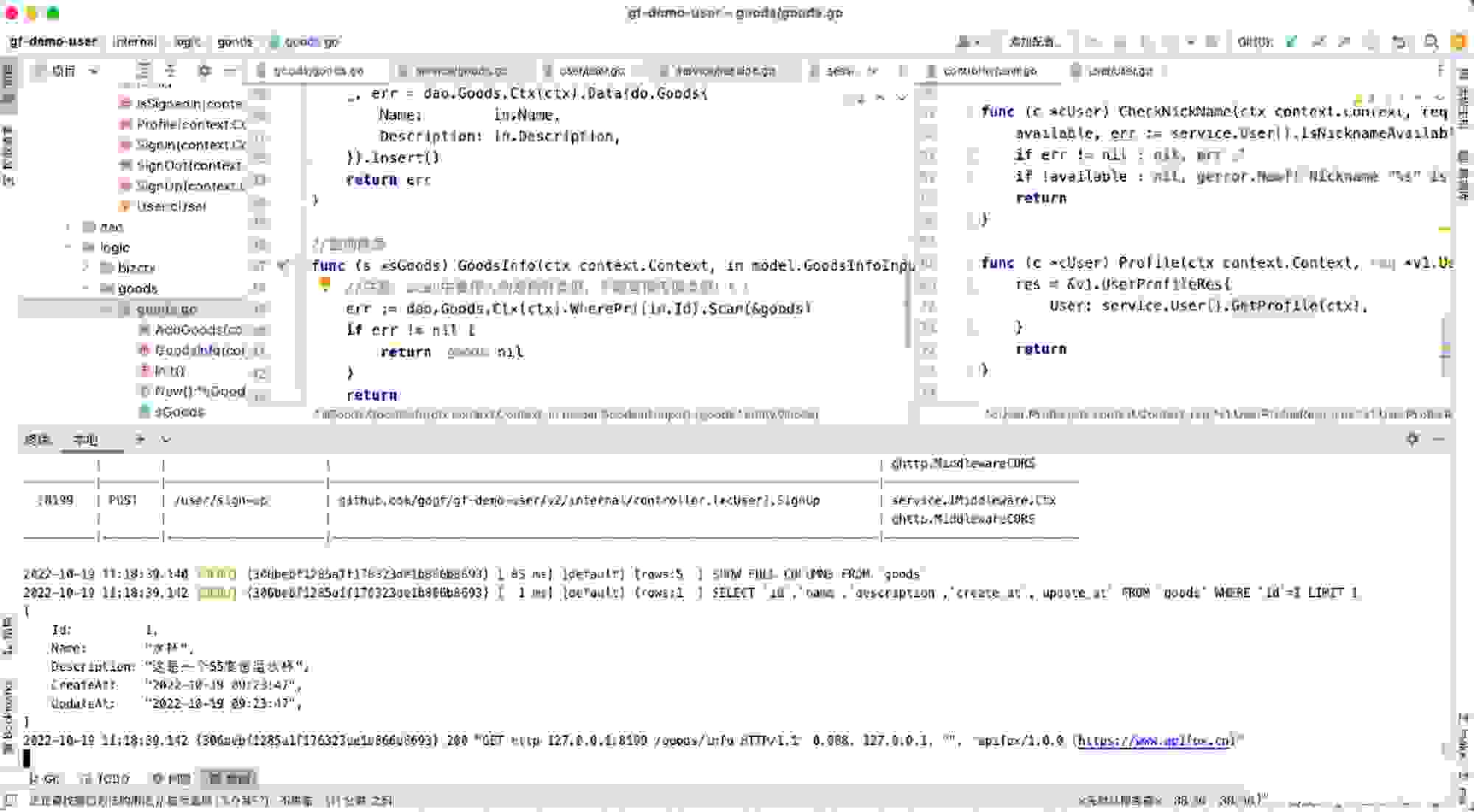Click the orange IDE updates icon
This screenshot has width=1474, height=812.
pos(1459,42)
